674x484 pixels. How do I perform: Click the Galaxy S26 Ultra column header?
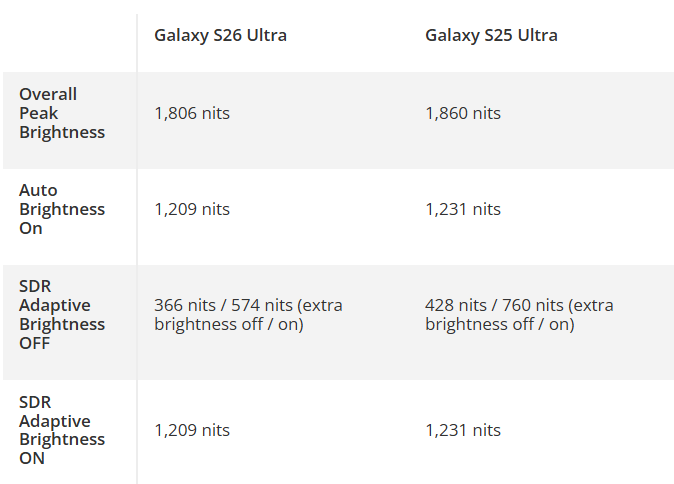[x=220, y=36]
